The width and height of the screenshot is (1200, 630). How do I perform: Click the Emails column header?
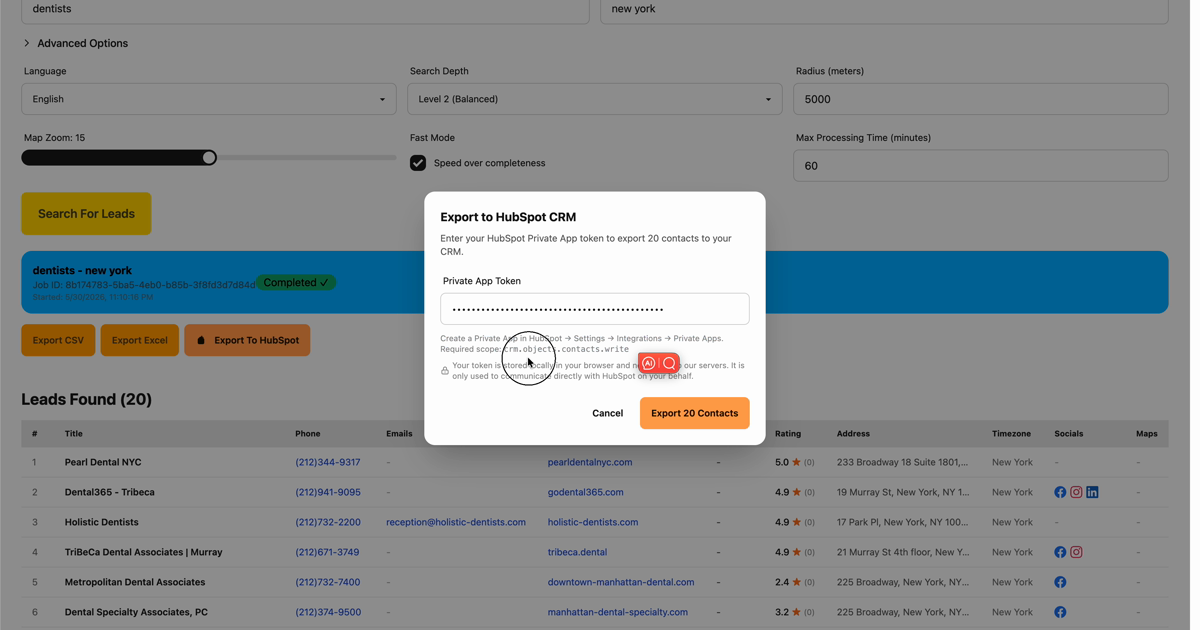pos(399,434)
